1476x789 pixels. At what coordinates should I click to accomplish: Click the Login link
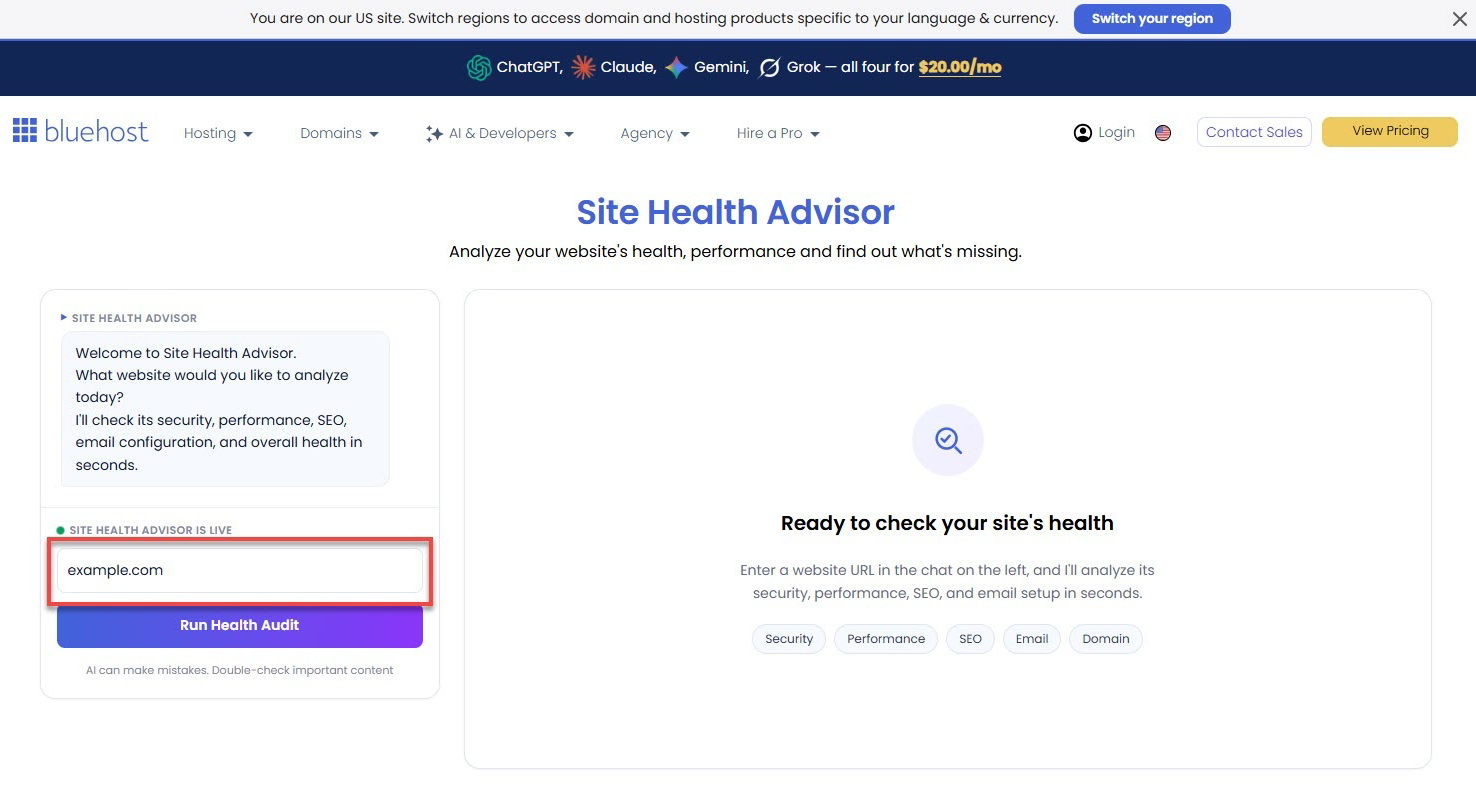click(x=1116, y=132)
